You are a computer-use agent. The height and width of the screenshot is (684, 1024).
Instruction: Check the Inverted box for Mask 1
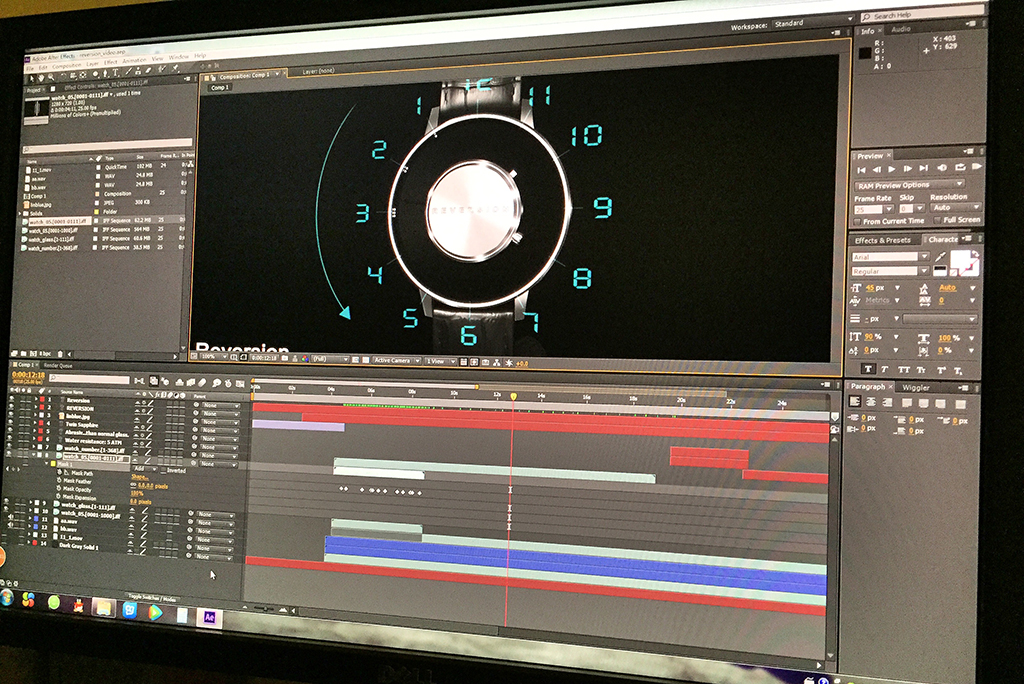(x=162, y=468)
